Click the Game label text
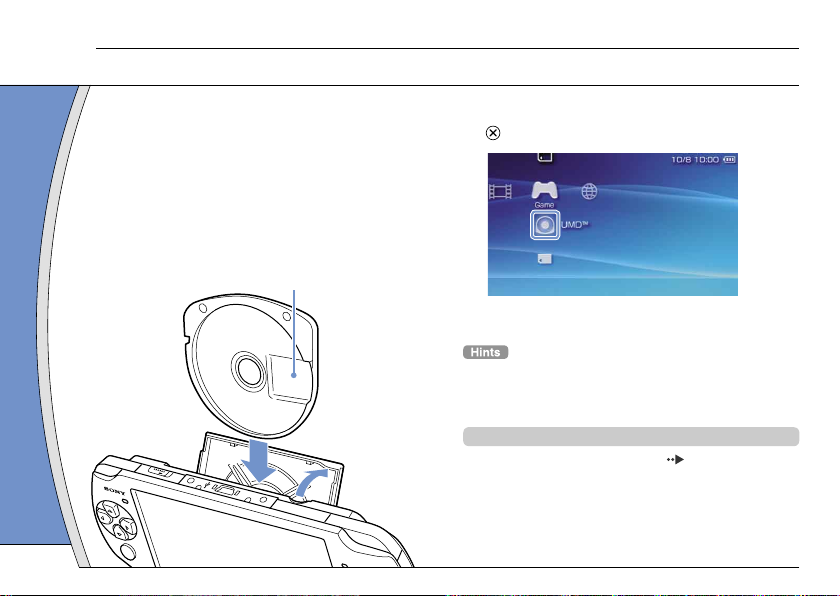Screen dimensions: 840x596 coord(544,205)
